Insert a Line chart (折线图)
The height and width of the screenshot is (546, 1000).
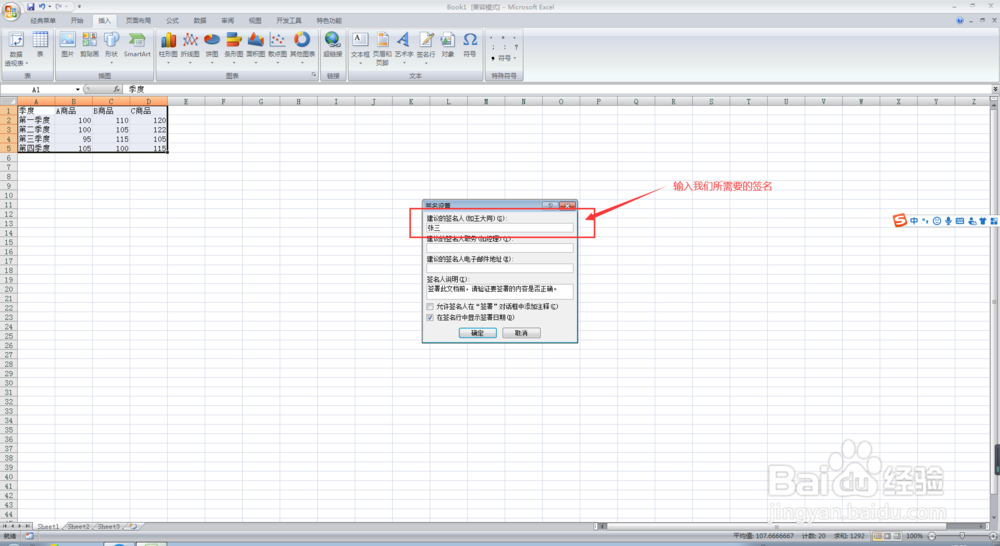(190, 48)
